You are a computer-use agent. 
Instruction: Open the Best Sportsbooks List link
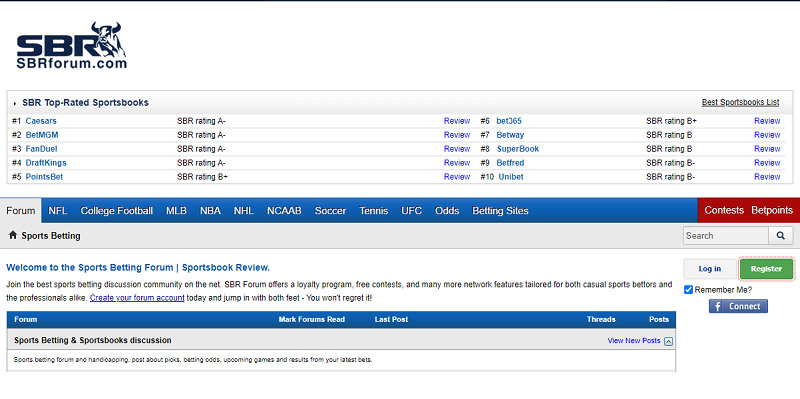[740, 102]
